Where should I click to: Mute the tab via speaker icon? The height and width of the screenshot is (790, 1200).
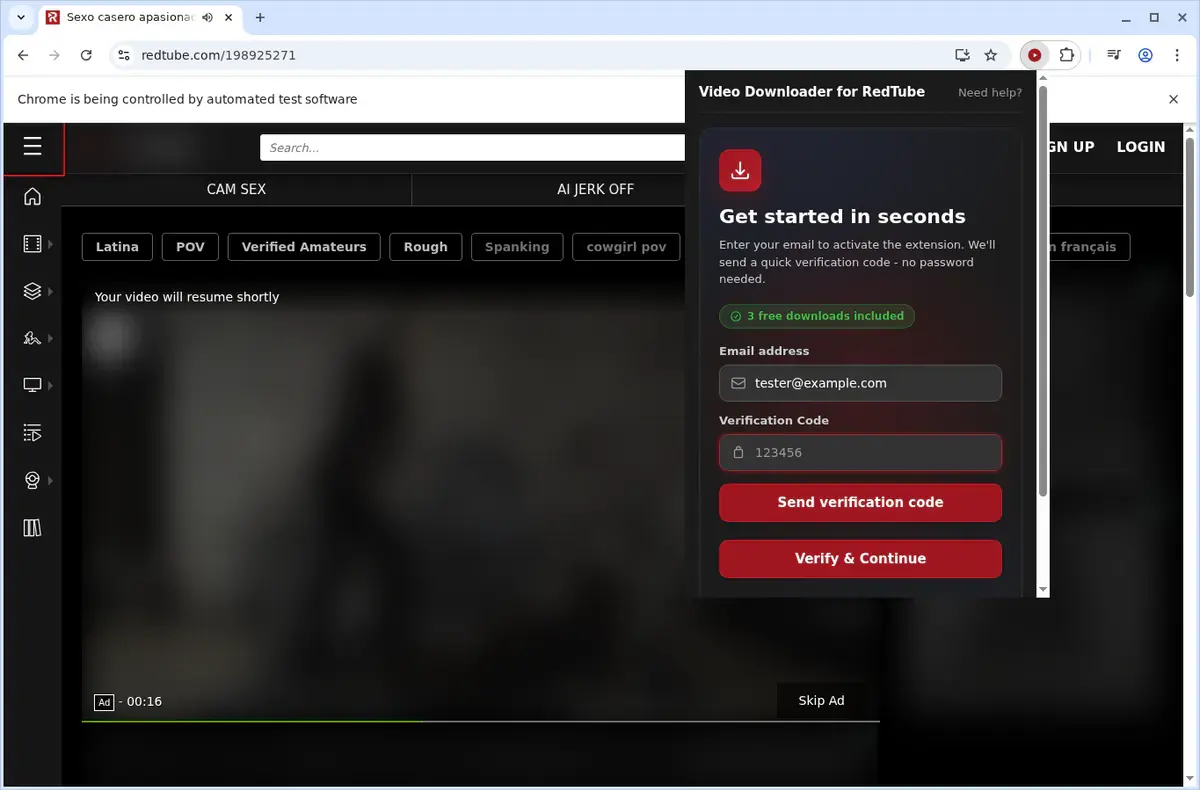coord(206,17)
